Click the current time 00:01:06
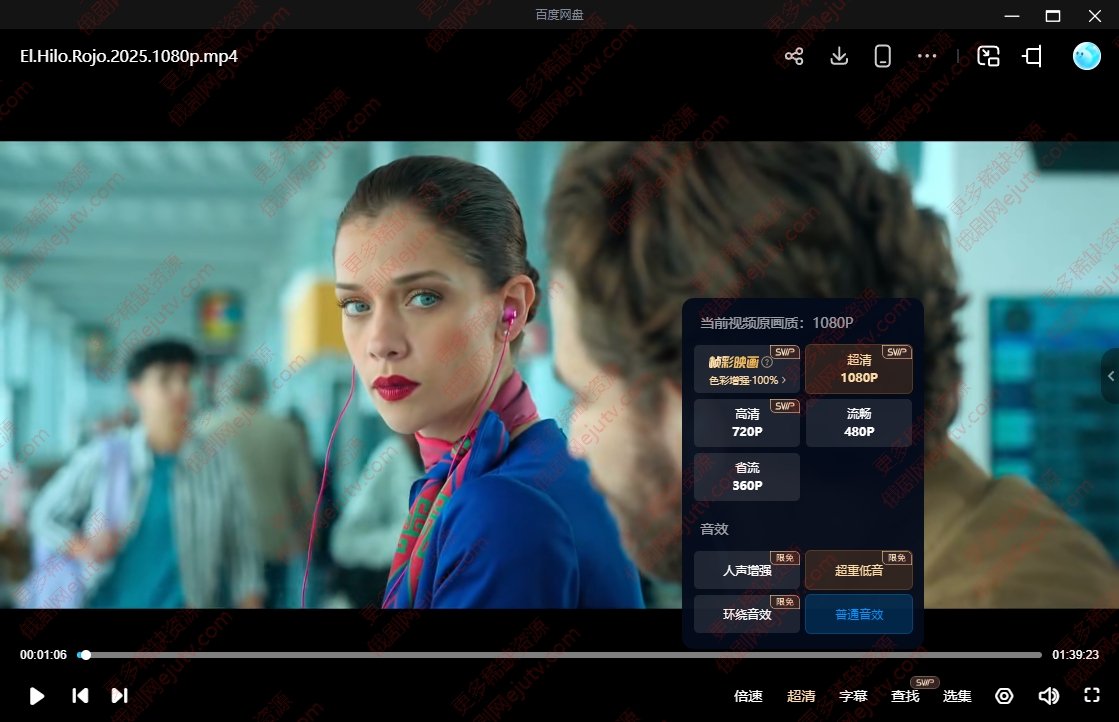 pos(44,655)
